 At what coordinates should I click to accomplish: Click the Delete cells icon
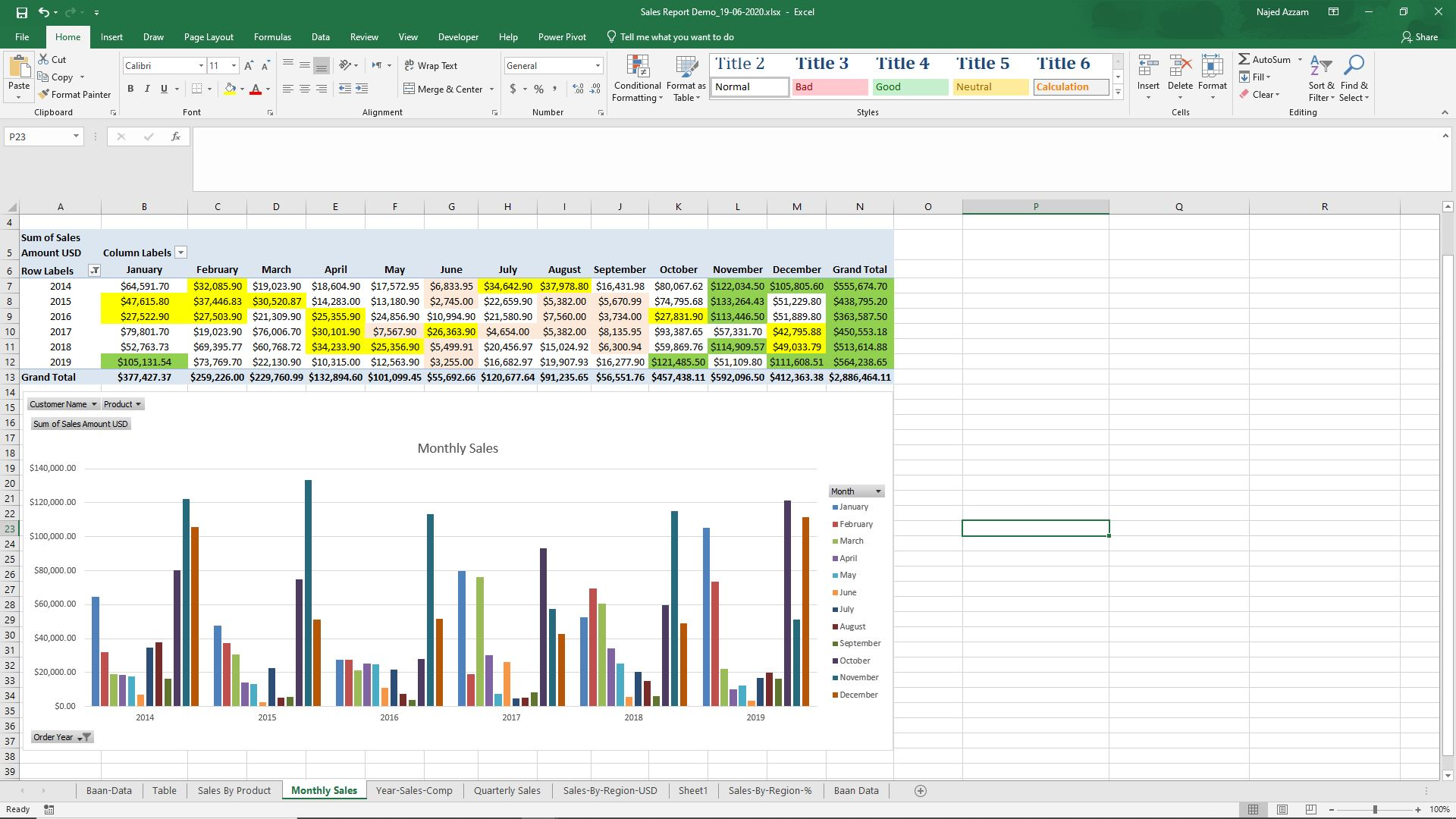pyautogui.click(x=1180, y=67)
